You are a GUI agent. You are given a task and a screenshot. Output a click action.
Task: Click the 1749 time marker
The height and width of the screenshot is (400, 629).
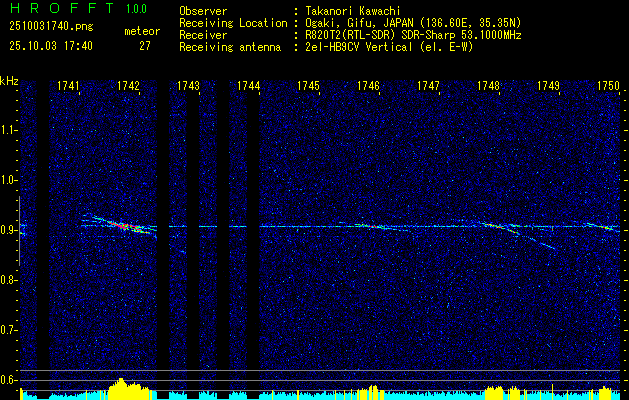click(x=548, y=85)
